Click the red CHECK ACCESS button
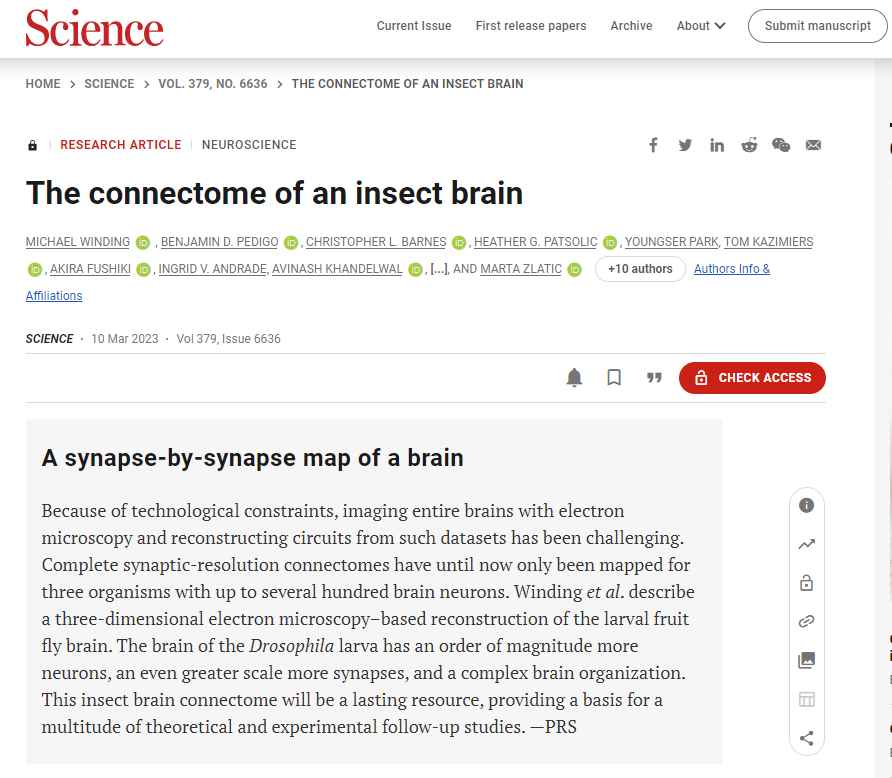Screen dimensions: 892x778 point(752,378)
